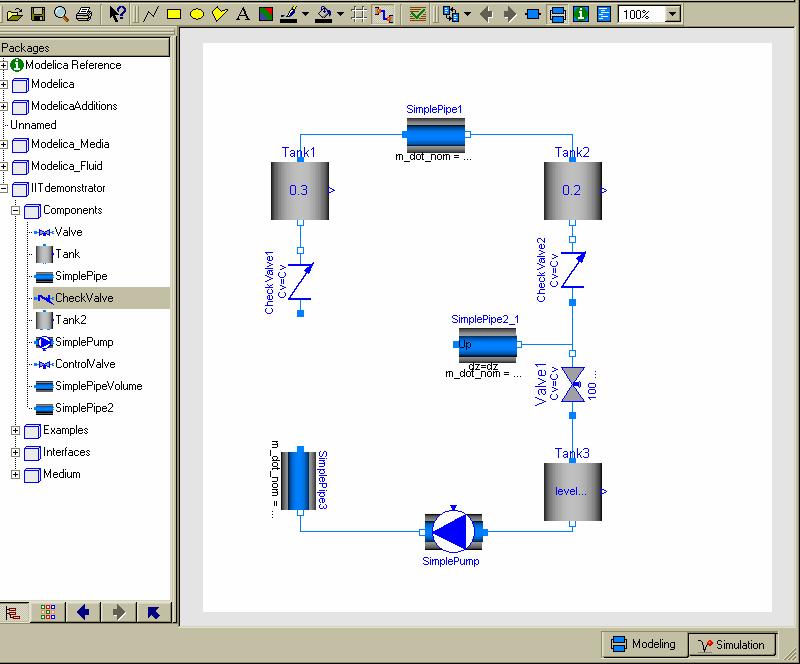Select the CheckValve2 symbol in diagram

(573, 269)
